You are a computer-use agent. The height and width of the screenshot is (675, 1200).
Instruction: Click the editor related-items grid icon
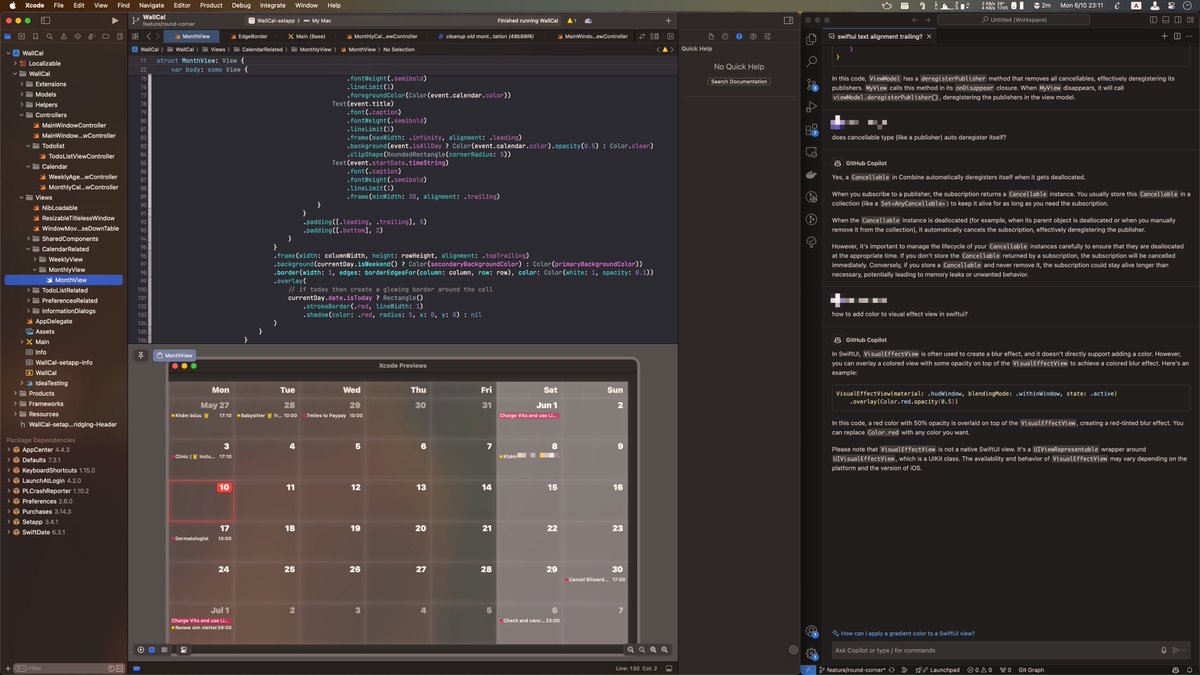pos(136,36)
